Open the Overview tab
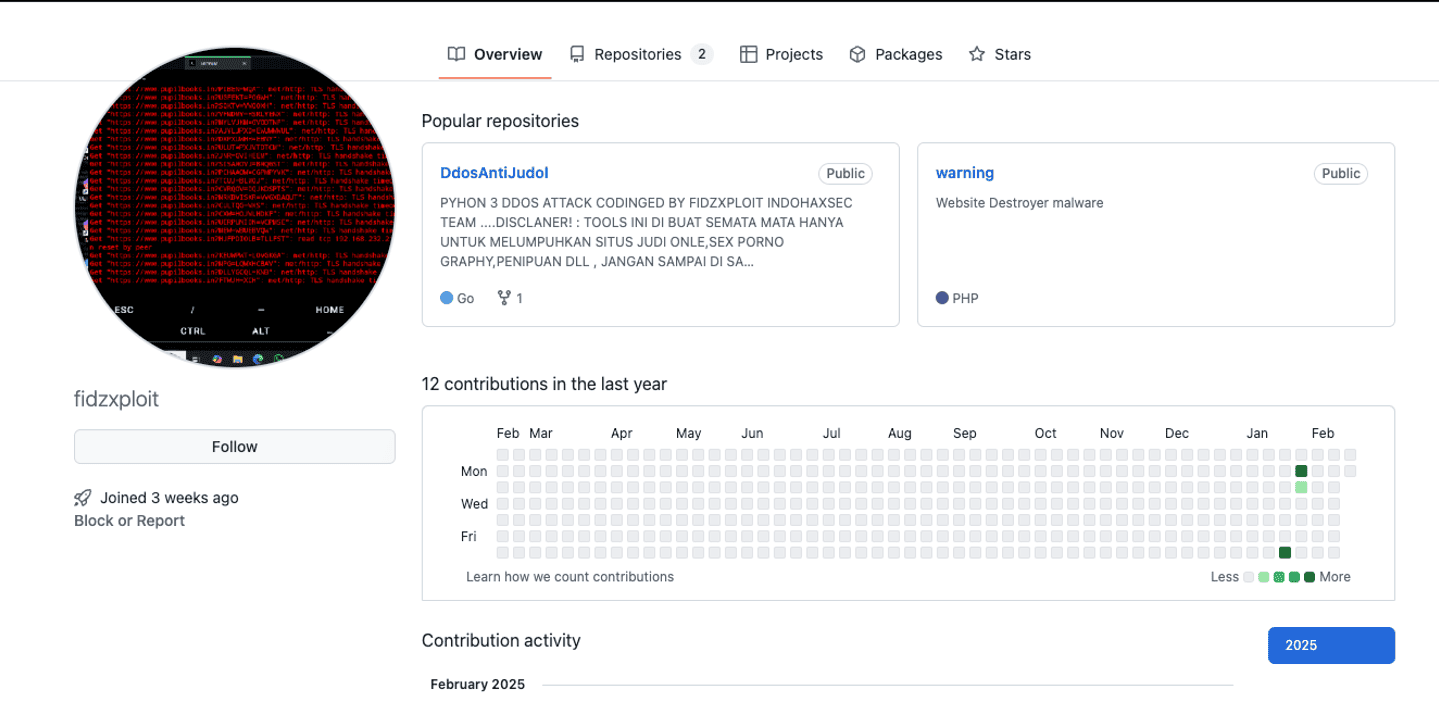The image size is (1439, 714). click(495, 54)
